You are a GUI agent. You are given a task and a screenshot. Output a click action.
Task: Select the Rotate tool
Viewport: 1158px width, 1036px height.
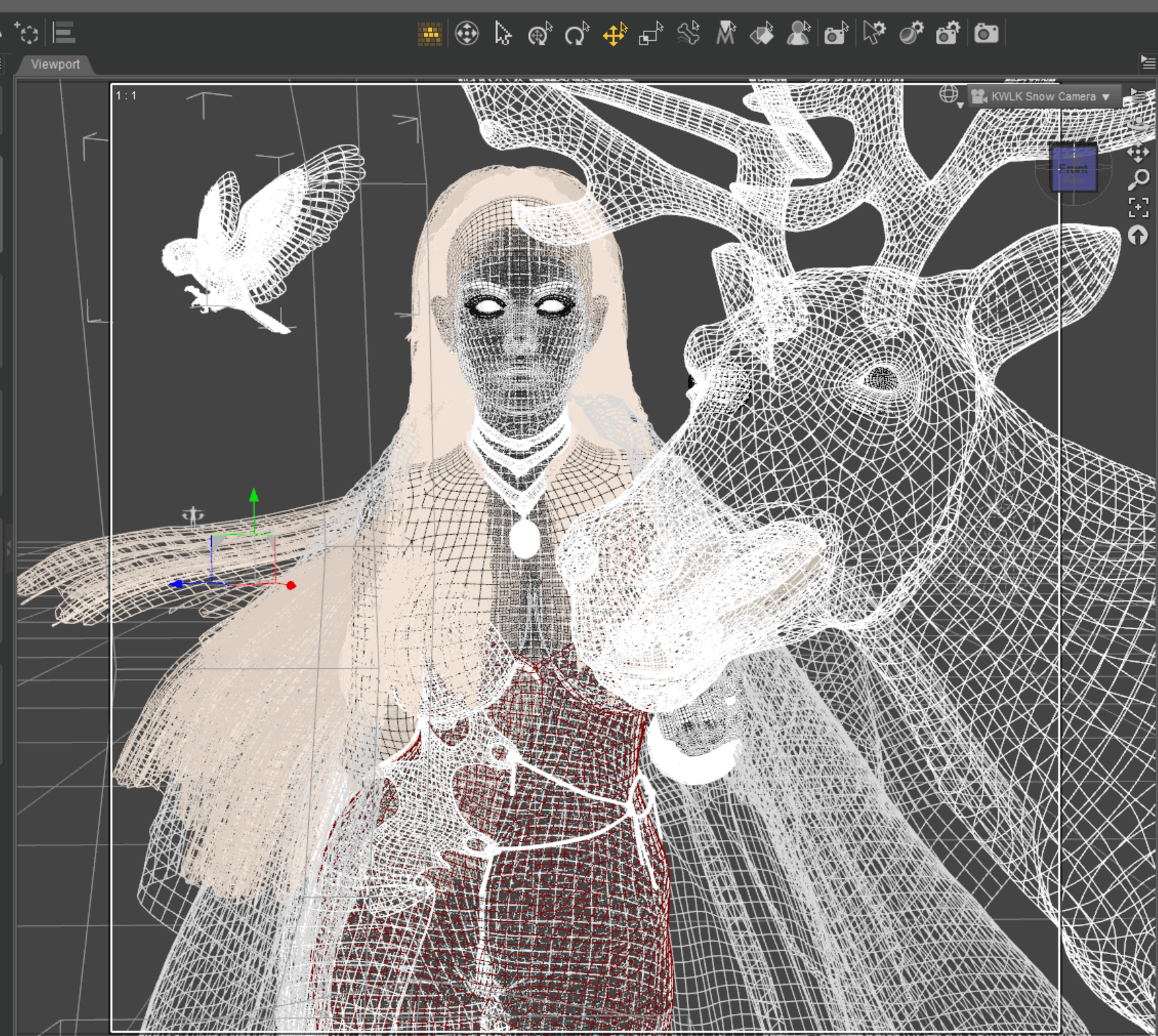coord(577,33)
